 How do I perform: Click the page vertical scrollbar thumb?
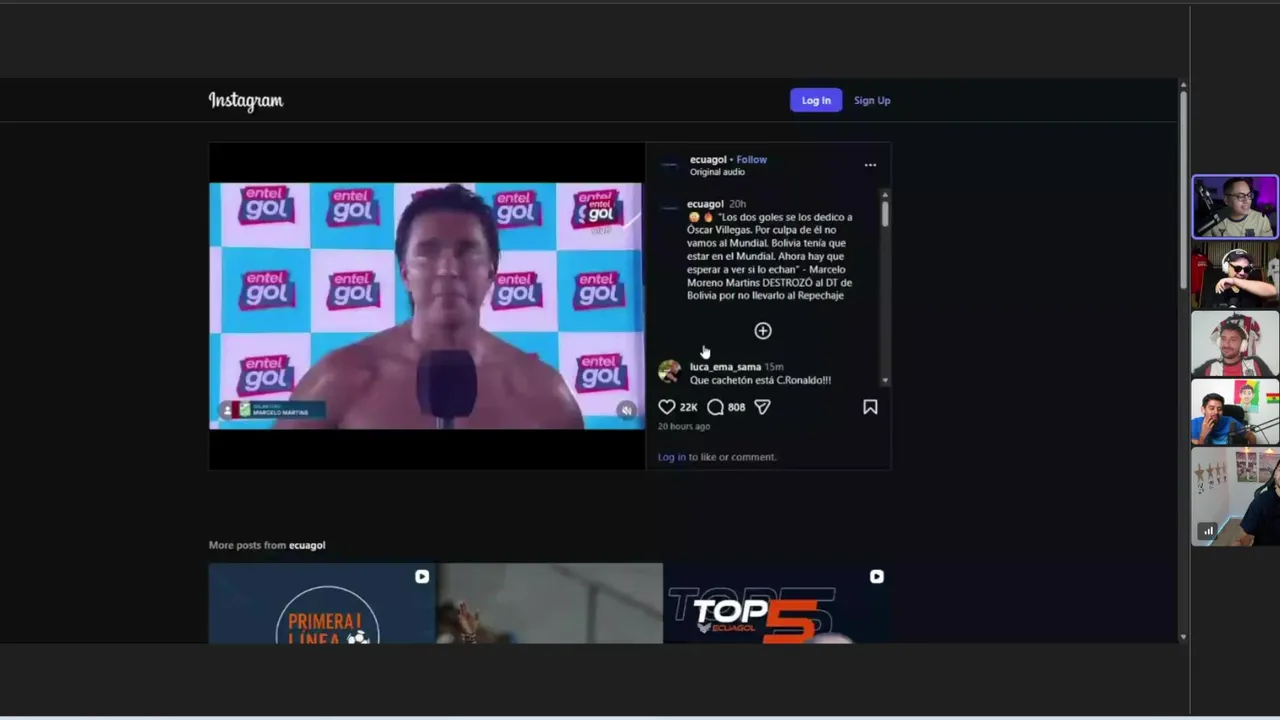[1183, 190]
